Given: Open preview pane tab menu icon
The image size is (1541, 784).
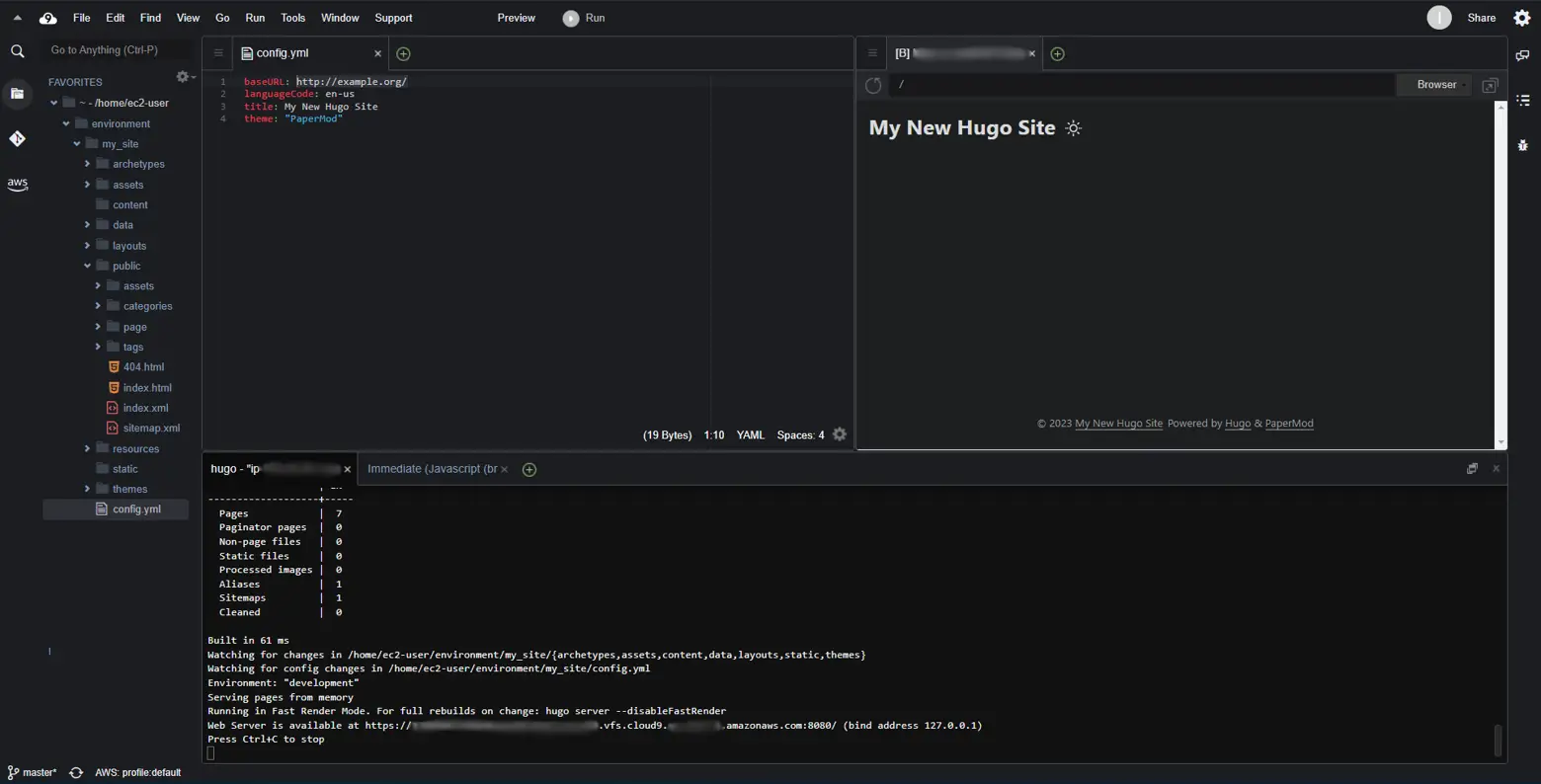Looking at the screenshot, I should point(872,53).
